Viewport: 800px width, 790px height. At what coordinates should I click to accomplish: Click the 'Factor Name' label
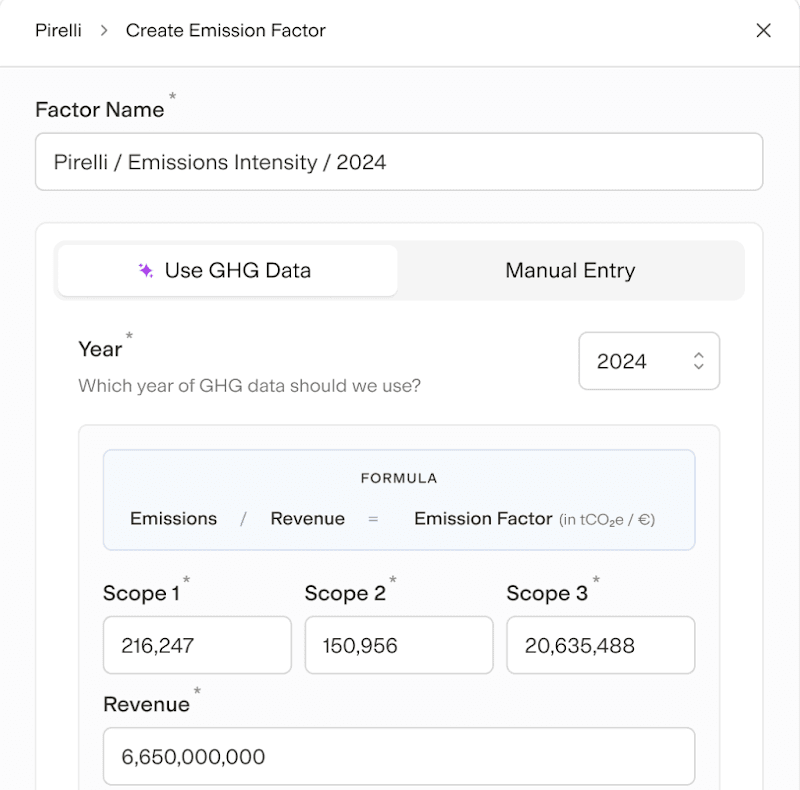[x=100, y=110]
